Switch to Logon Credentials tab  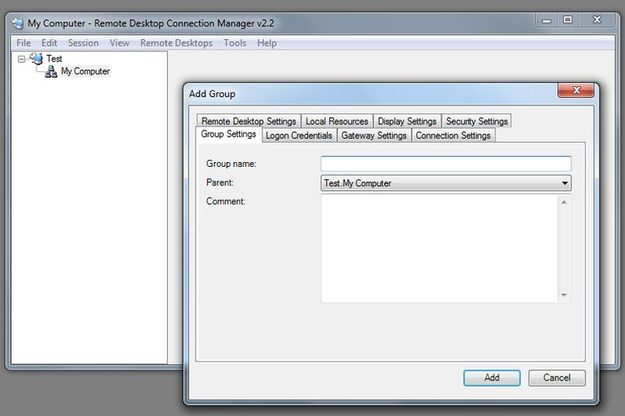[x=299, y=135]
